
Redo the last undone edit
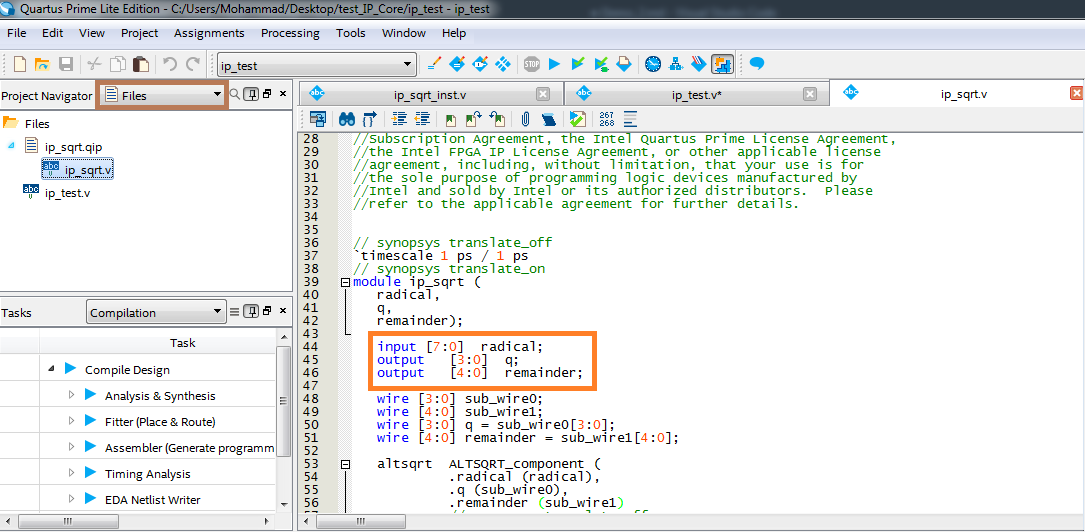194,65
